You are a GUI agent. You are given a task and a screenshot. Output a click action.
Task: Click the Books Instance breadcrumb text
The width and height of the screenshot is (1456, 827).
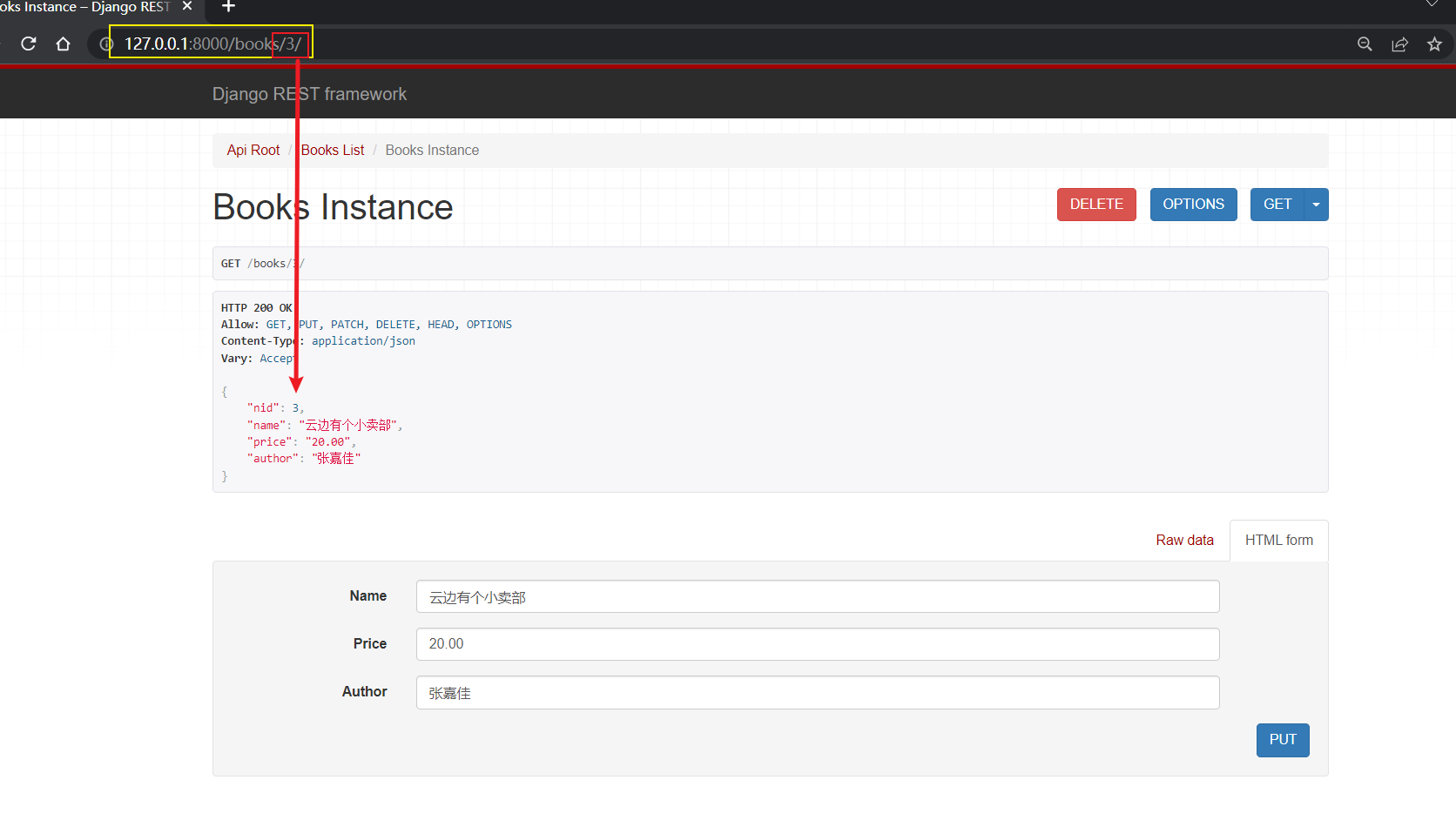click(x=432, y=151)
